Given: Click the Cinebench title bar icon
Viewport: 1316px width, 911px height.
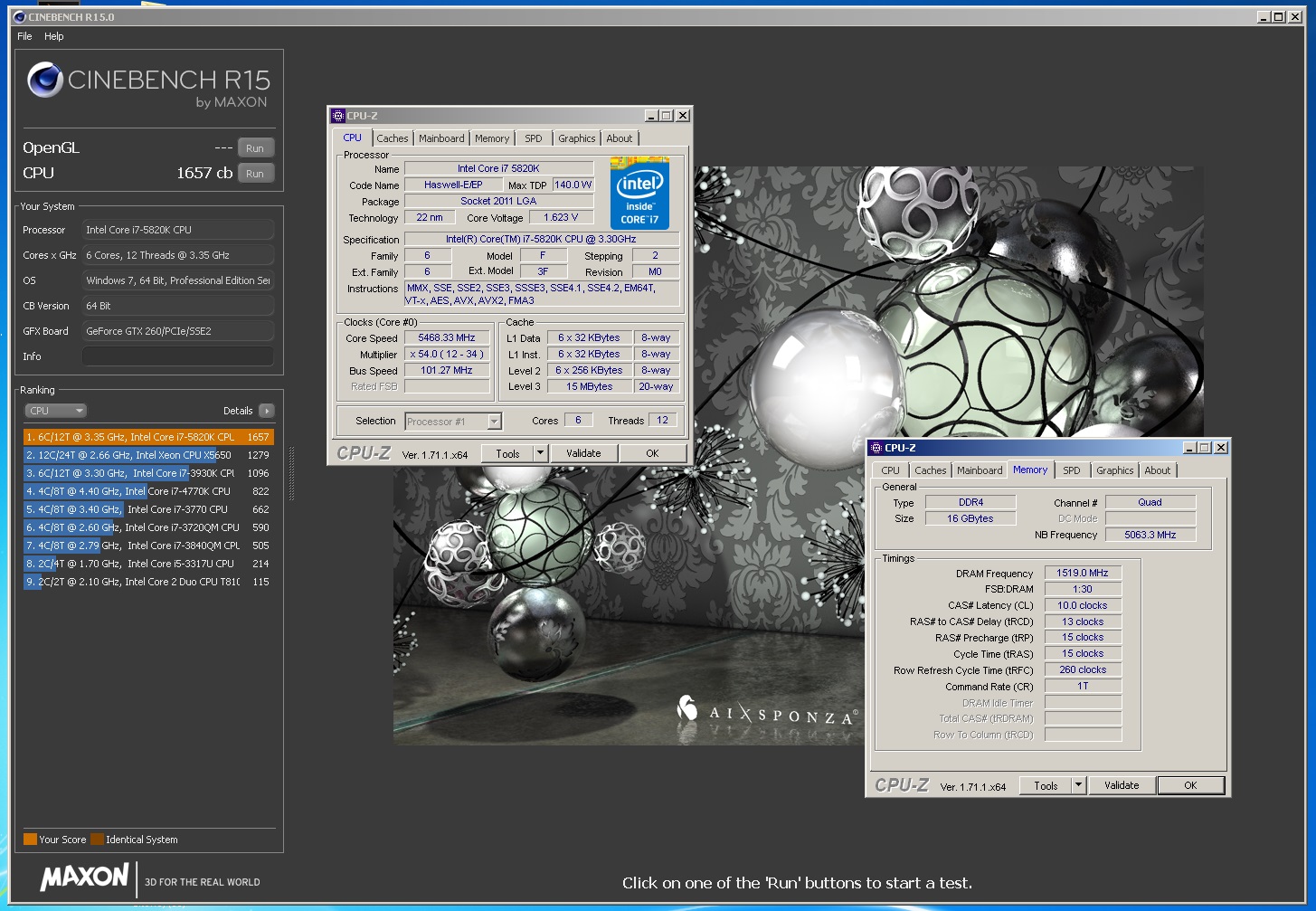Looking at the screenshot, I should point(21,16).
